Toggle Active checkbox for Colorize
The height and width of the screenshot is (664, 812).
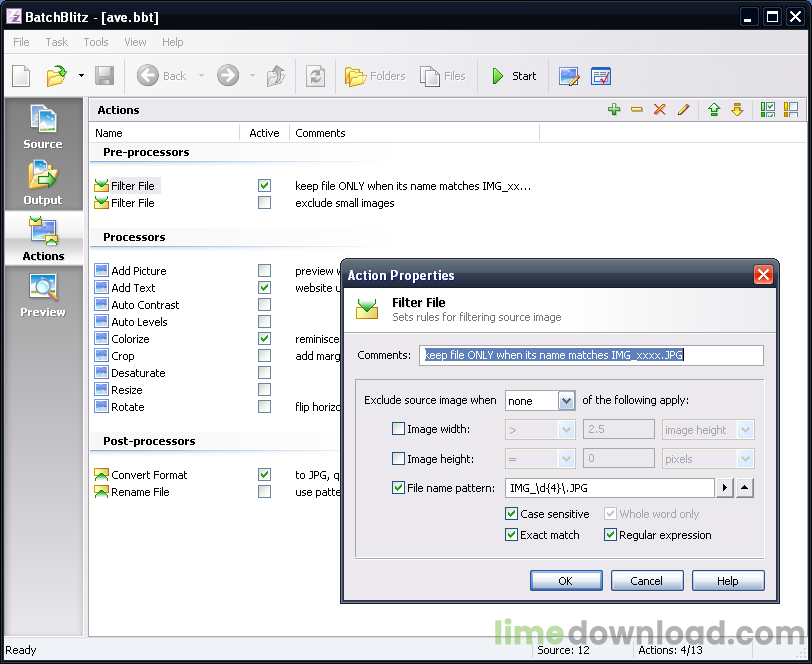[x=264, y=339]
